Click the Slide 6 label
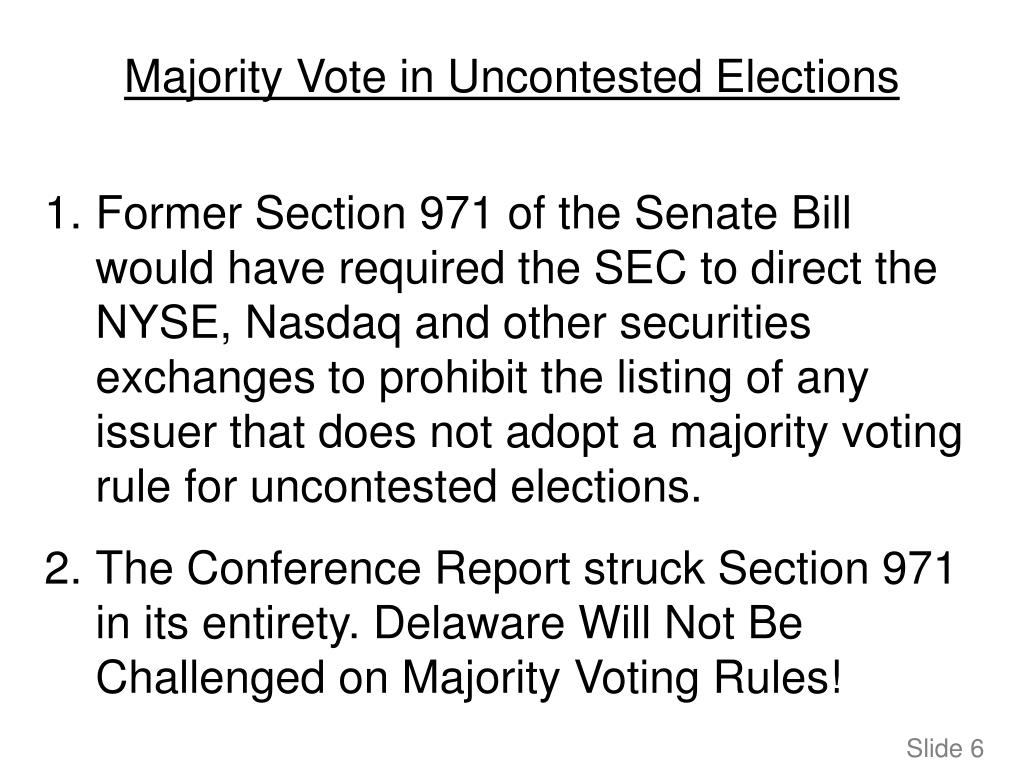 point(945,748)
